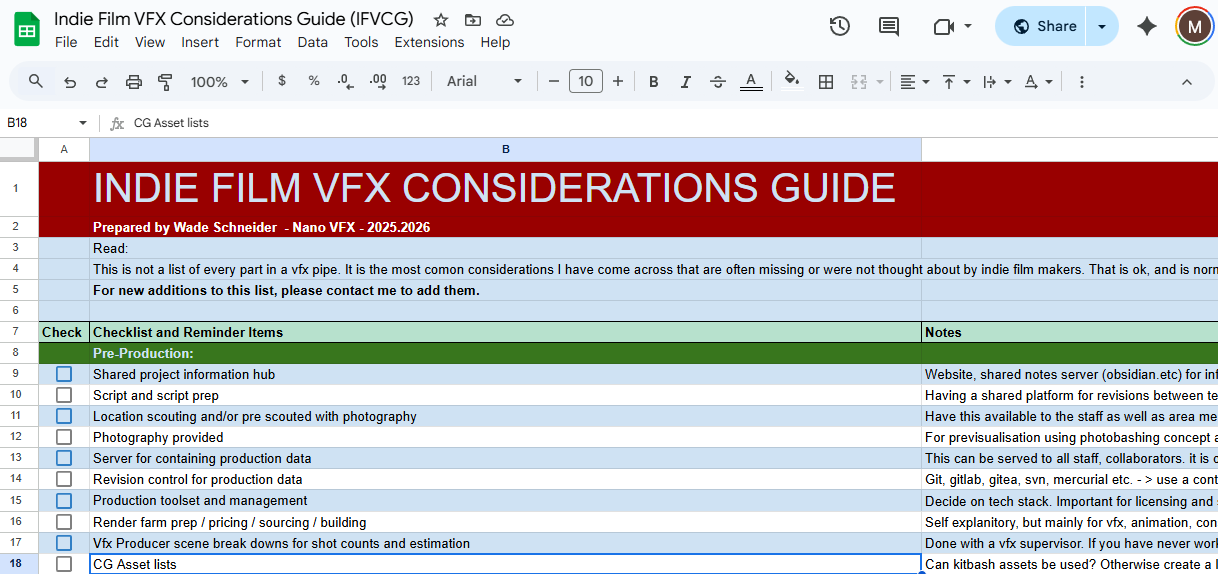Apply strikethrough formatting
Viewport: 1218px width, 574px height.
pos(717,82)
